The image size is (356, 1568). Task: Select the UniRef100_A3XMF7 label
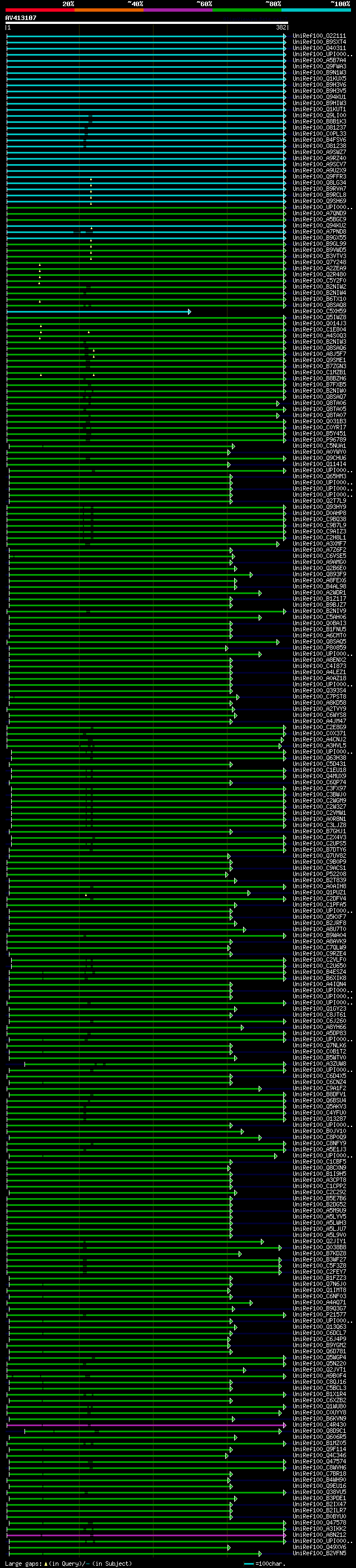coord(319,544)
